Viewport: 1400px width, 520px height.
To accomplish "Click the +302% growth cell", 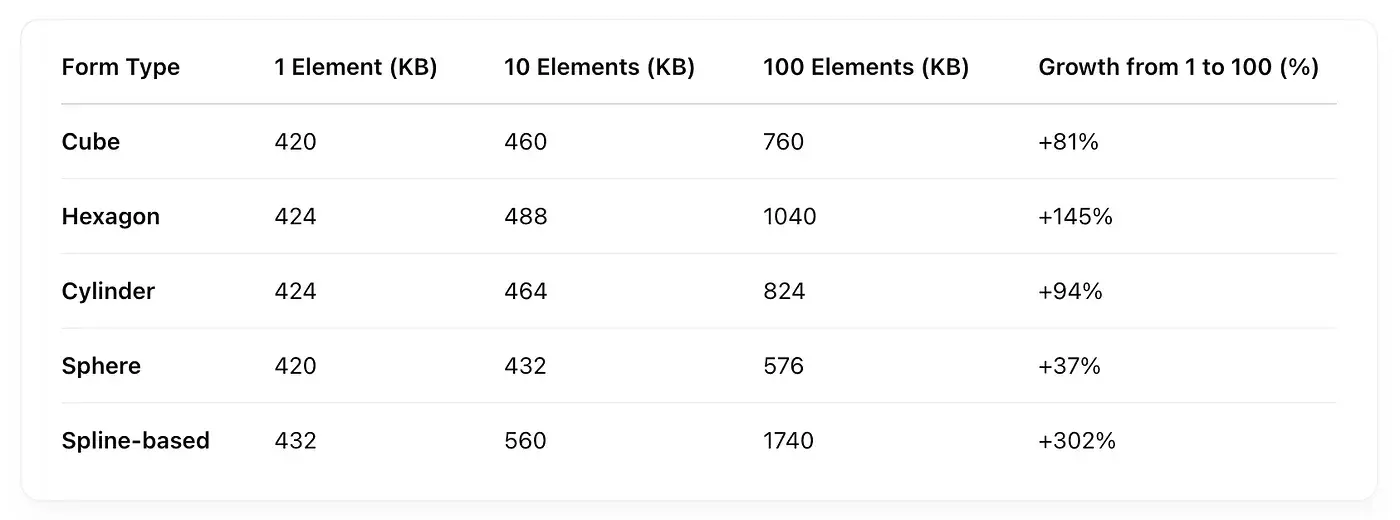I will pyautogui.click(x=1077, y=440).
